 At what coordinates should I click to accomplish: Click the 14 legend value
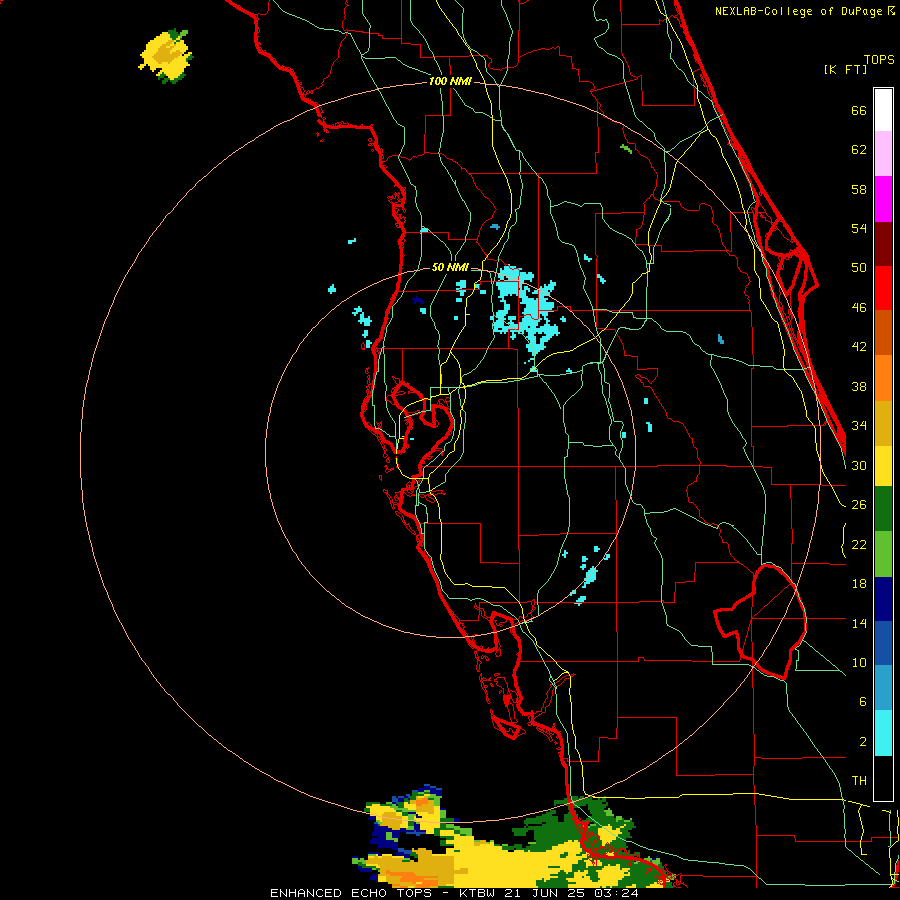(x=859, y=623)
